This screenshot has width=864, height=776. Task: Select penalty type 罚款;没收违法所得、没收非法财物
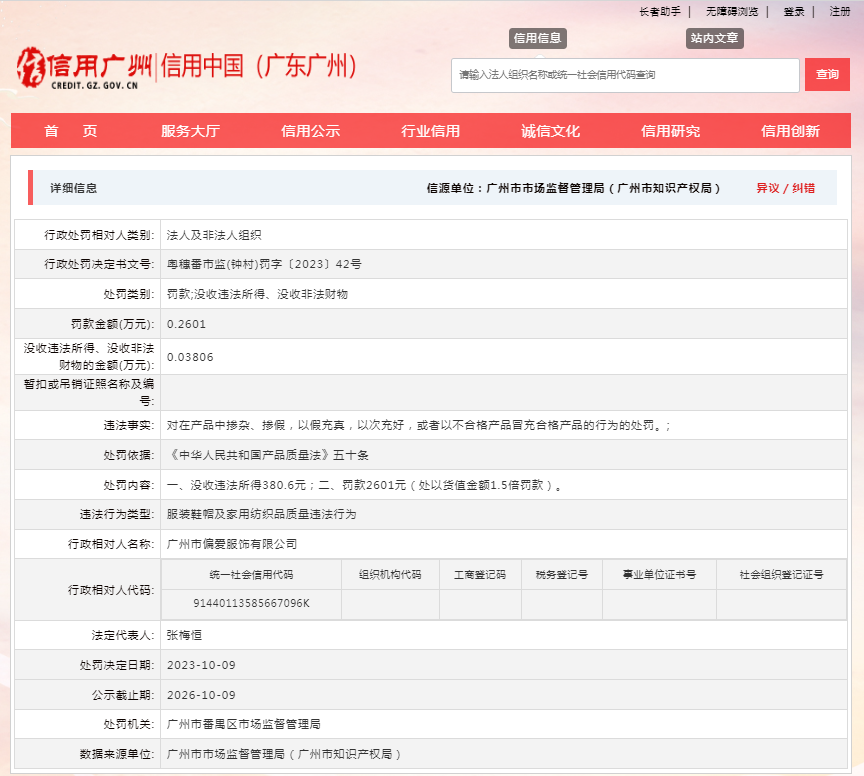pyautogui.click(x=257, y=294)
